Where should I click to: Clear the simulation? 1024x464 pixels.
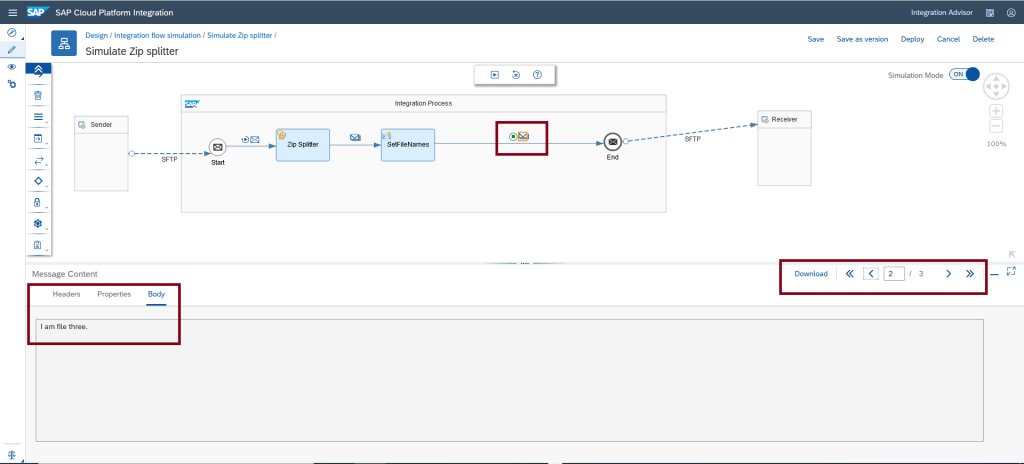click(x=516, y=75)
